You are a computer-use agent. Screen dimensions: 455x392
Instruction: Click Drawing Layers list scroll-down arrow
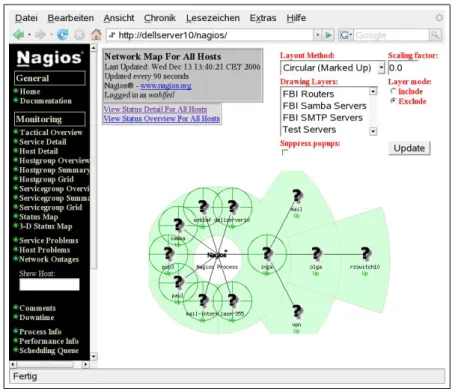tap(373, 131)
